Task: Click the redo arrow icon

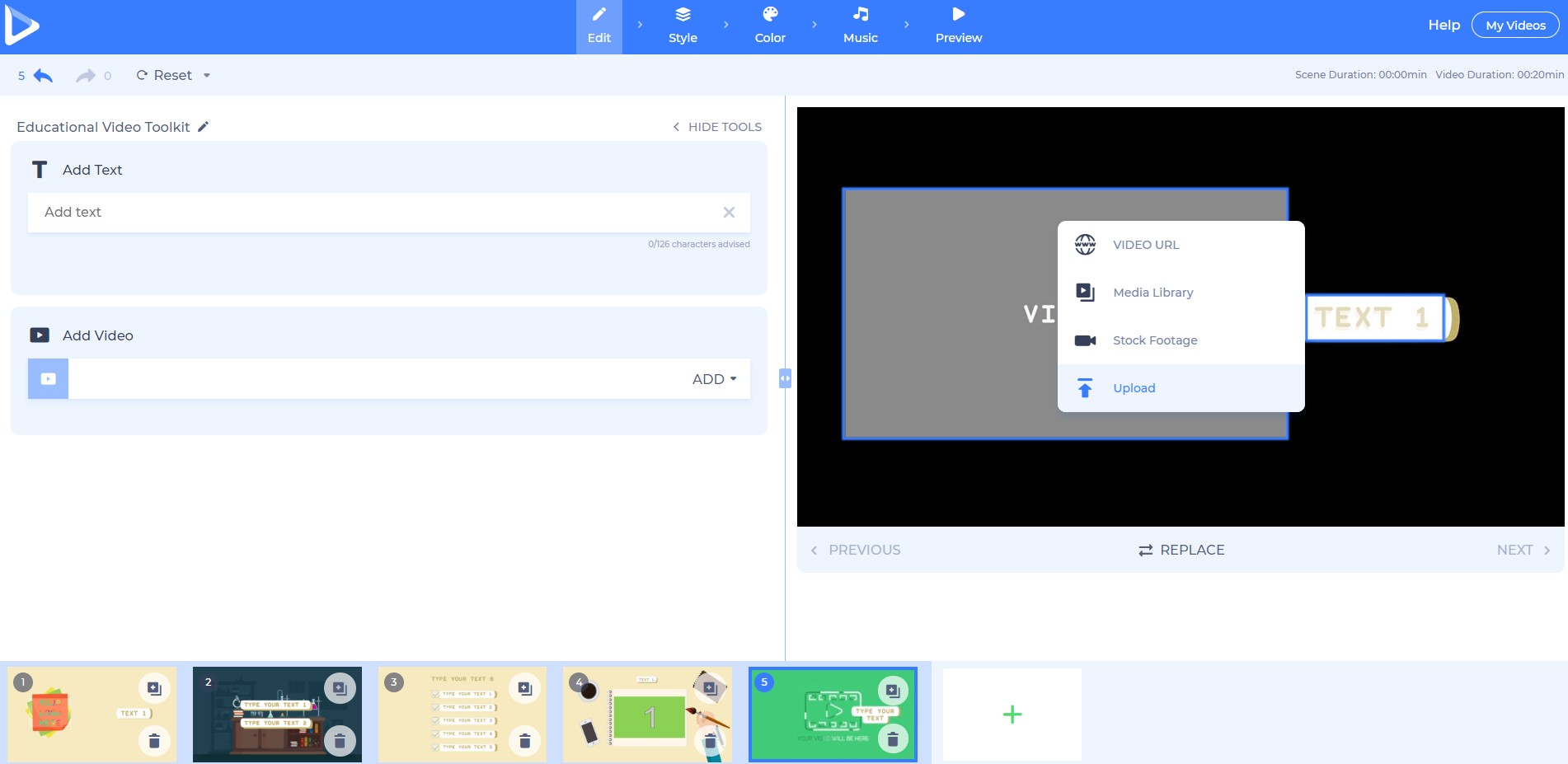Action: point(85,75)
